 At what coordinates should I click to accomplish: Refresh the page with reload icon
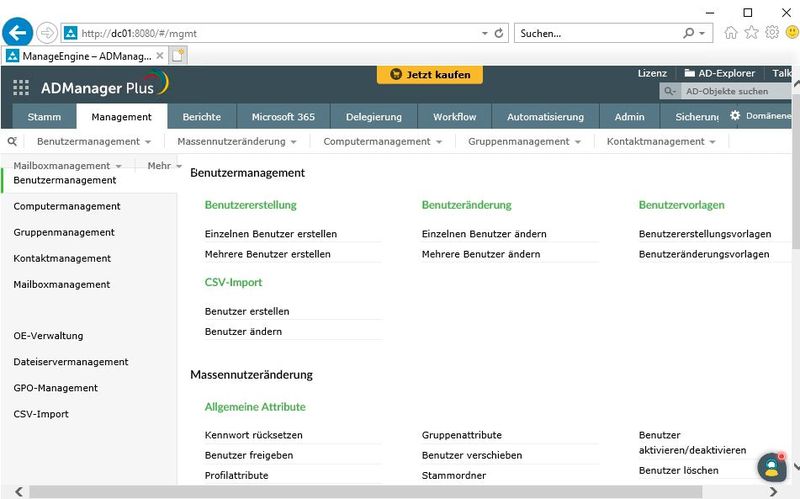click(x=499, y=33)
